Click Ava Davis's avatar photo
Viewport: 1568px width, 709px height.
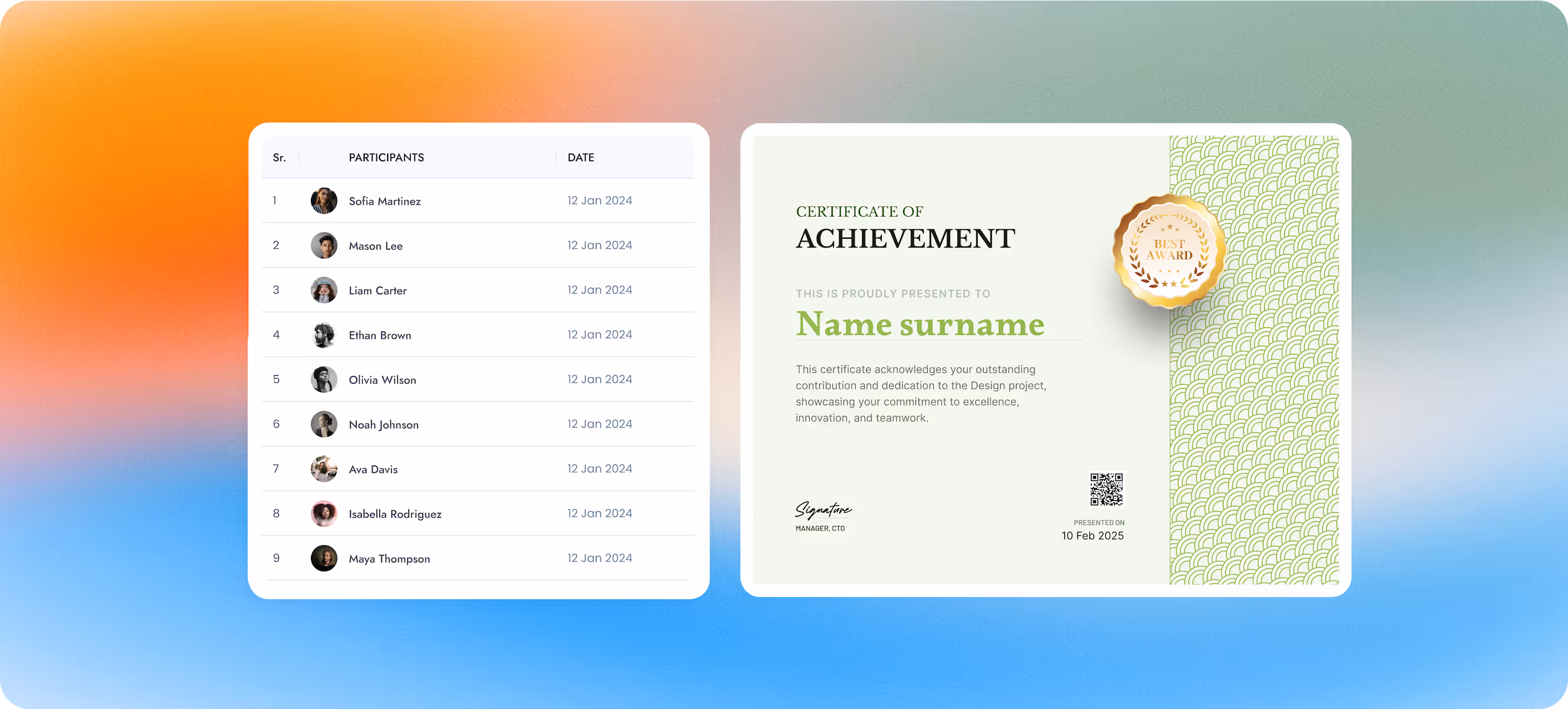[324, 469]
